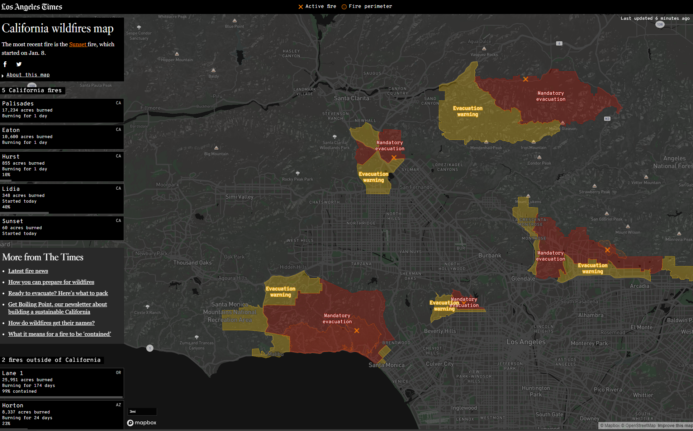Select the Palisades fire card
Image resolution: width=693 pixels, height=431 pixels.
coord(61,109)
